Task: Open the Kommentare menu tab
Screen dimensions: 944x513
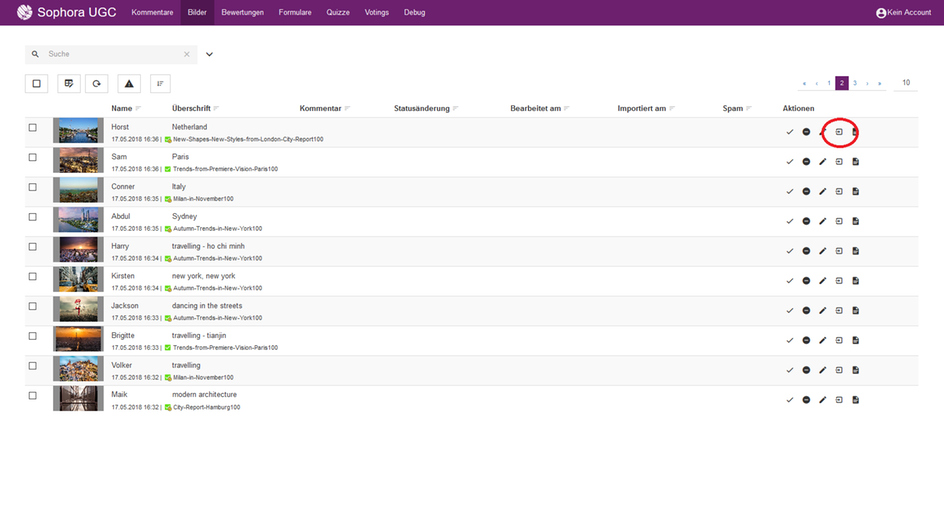Action: [x=152, y=13]
